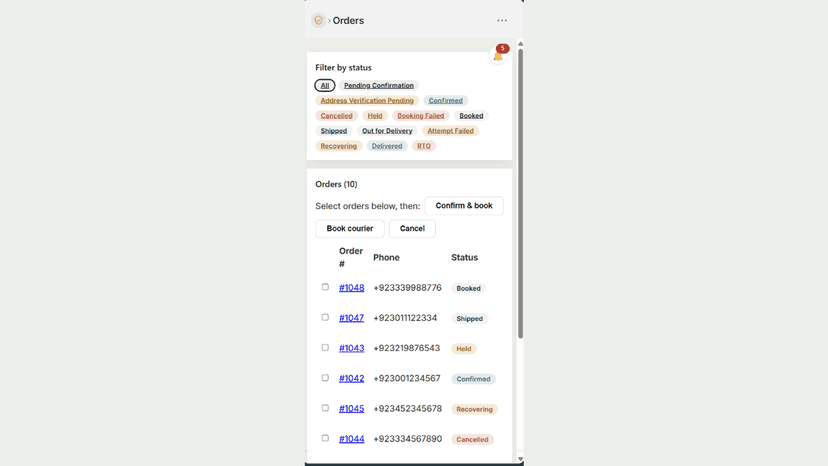The image size is (828, 466).
Task: Click phone number +923334567890
Action: [x=407, y=439]
